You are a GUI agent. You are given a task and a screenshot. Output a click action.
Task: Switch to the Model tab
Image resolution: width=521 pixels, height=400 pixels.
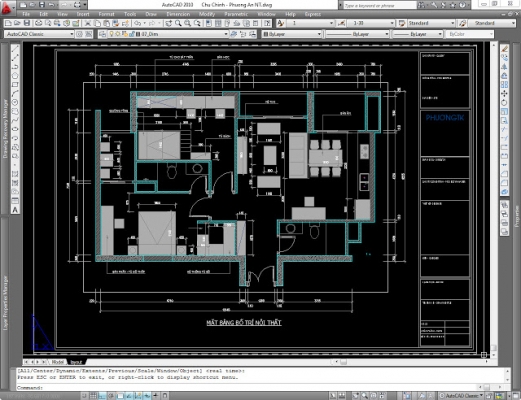58,362
